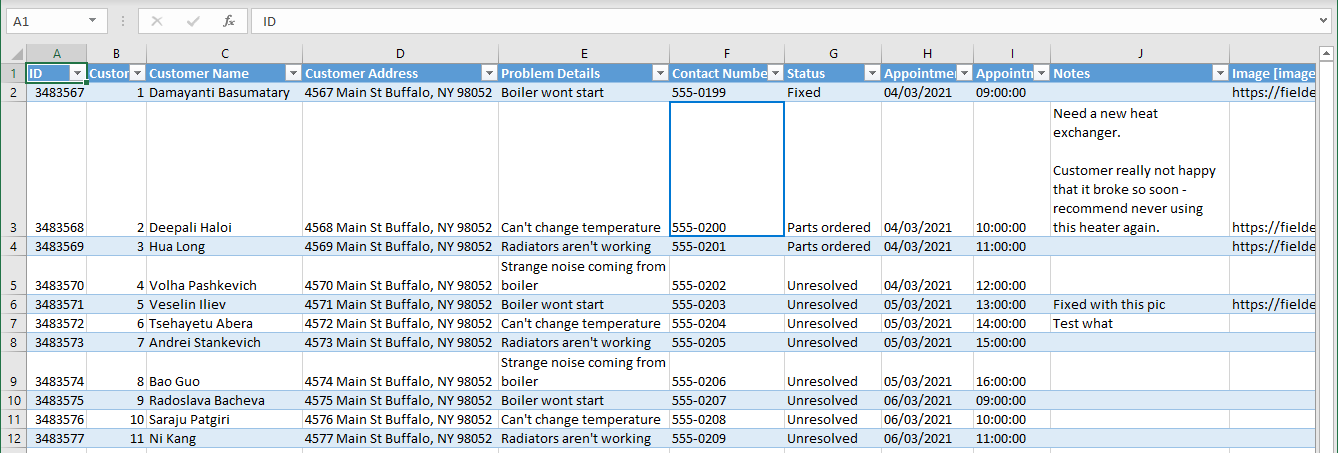The height and width of the screenshot is (453, 1338).
Task: Click address 4573 Main St Buffalo cell
Action: point(400,342)
